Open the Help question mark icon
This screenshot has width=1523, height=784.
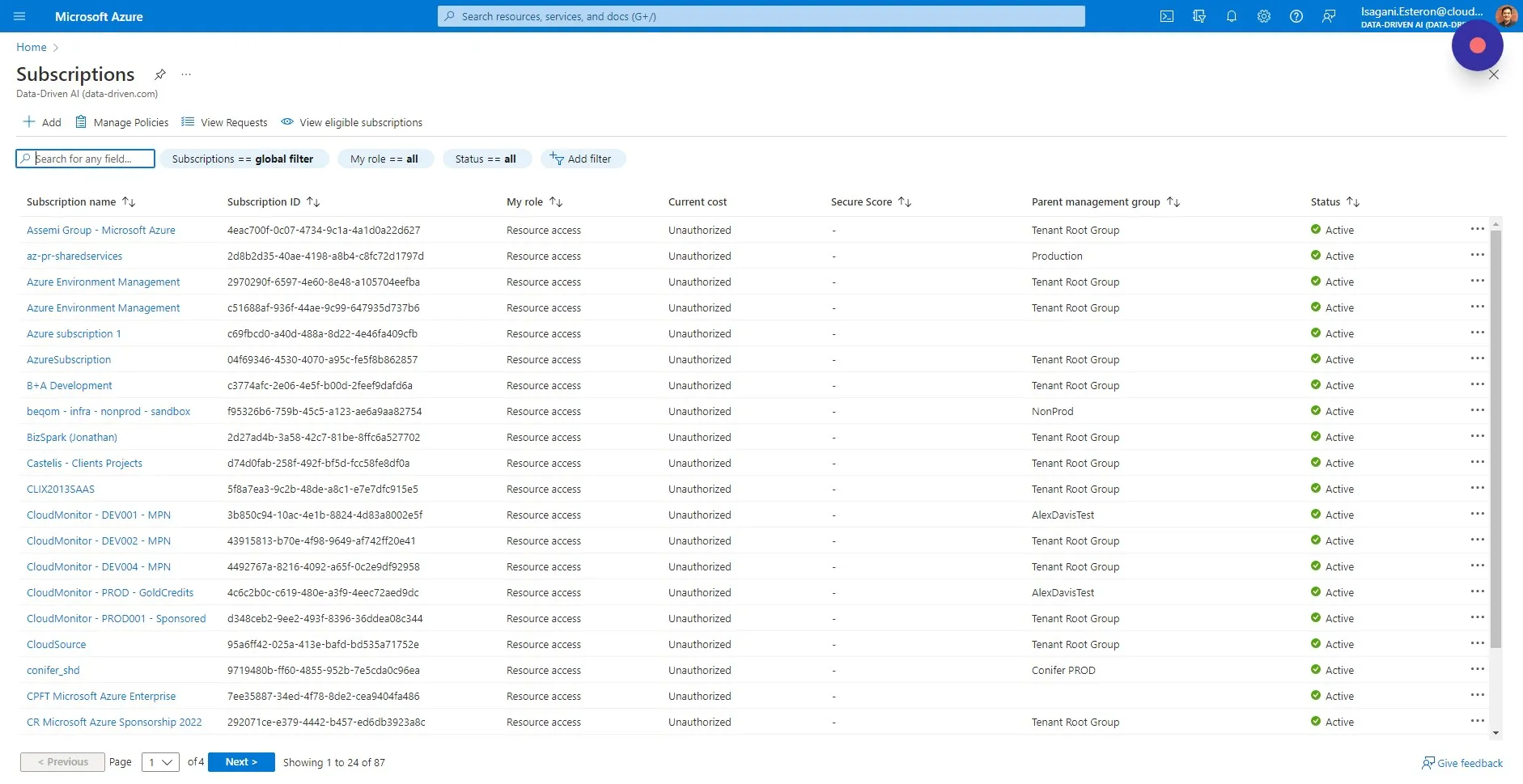1296,16
